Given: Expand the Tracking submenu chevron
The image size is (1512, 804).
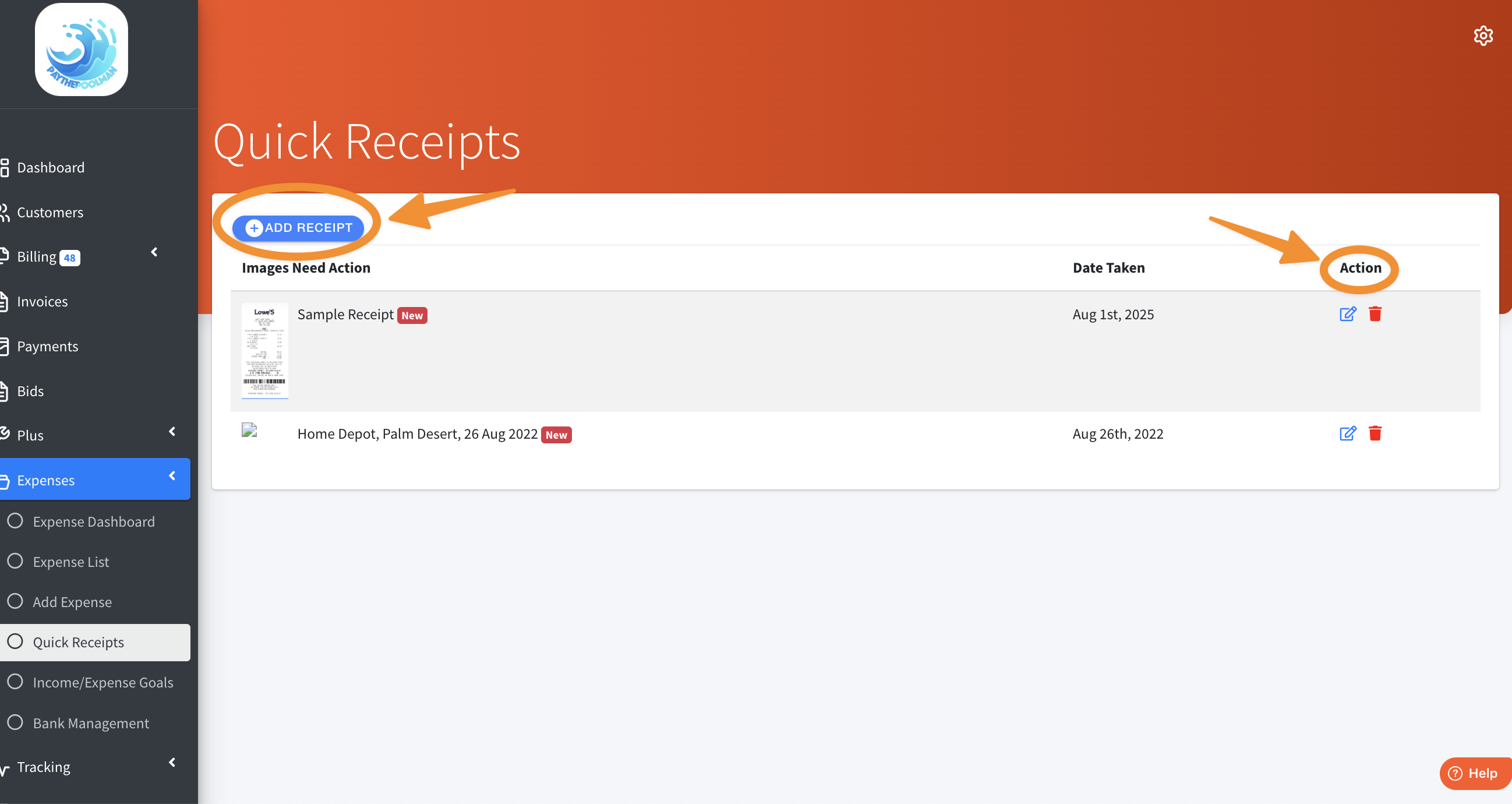Looking at the screenshot, I should (172, 762).
